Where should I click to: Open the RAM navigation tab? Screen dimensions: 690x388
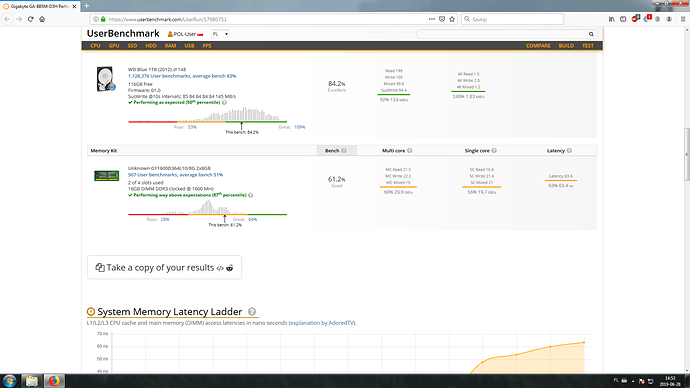tap(170, 46)
